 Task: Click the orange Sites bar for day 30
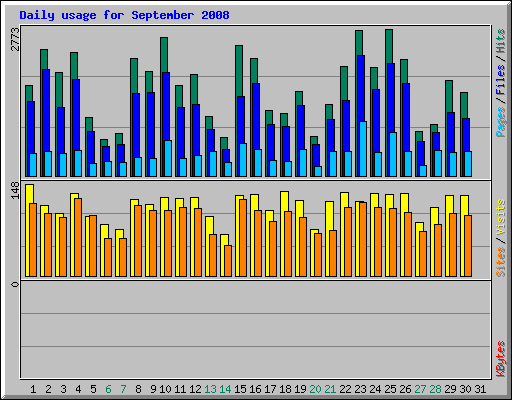[468, 246]
